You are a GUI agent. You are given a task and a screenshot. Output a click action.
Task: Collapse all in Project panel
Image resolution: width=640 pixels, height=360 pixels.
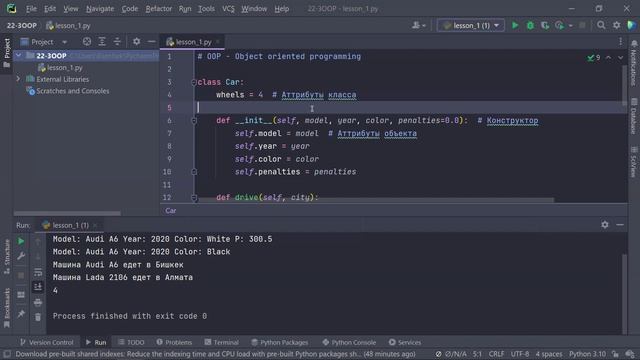point(117,42)
